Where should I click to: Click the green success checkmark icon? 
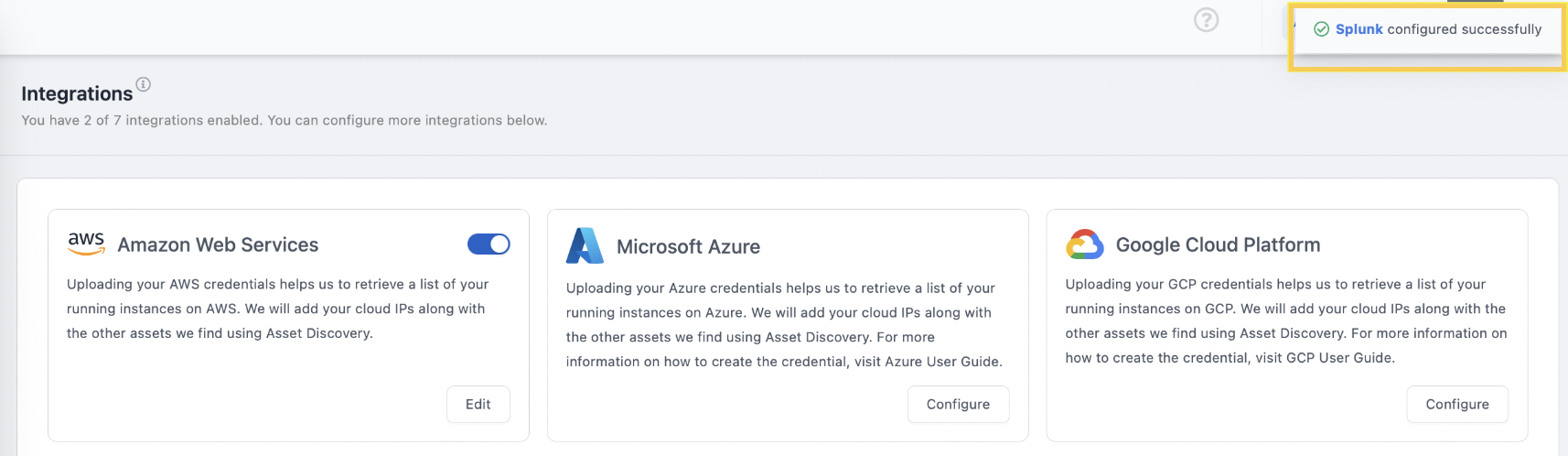(x=1321, y=29)
